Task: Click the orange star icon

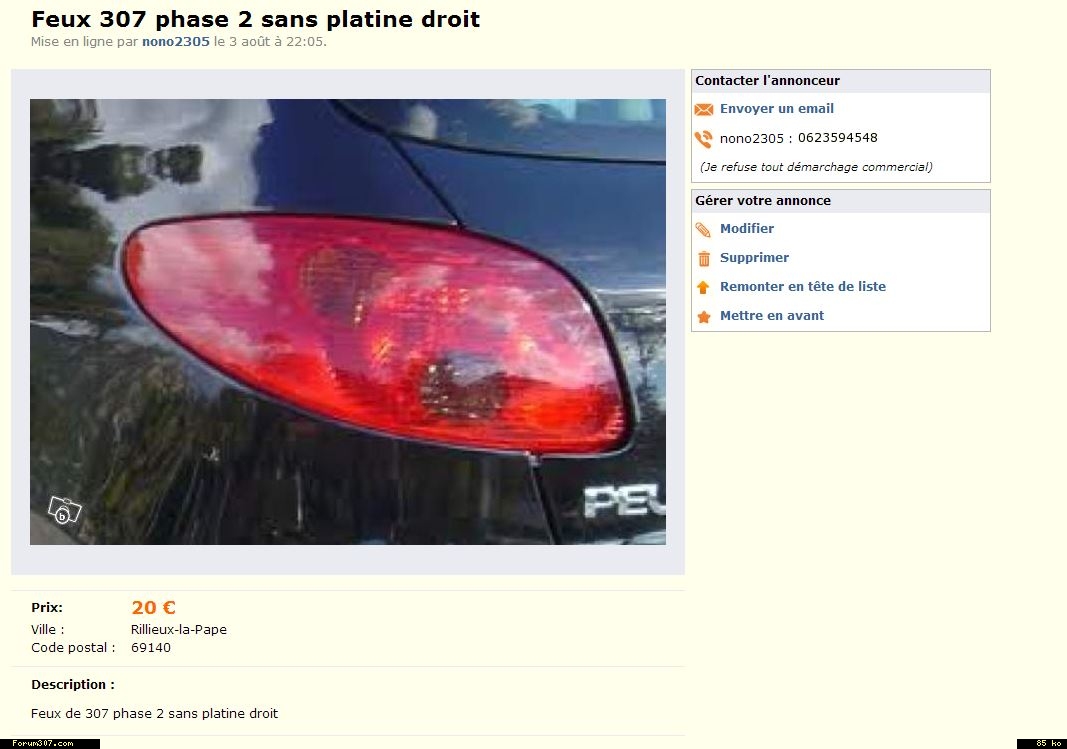Action: (704, 316)
